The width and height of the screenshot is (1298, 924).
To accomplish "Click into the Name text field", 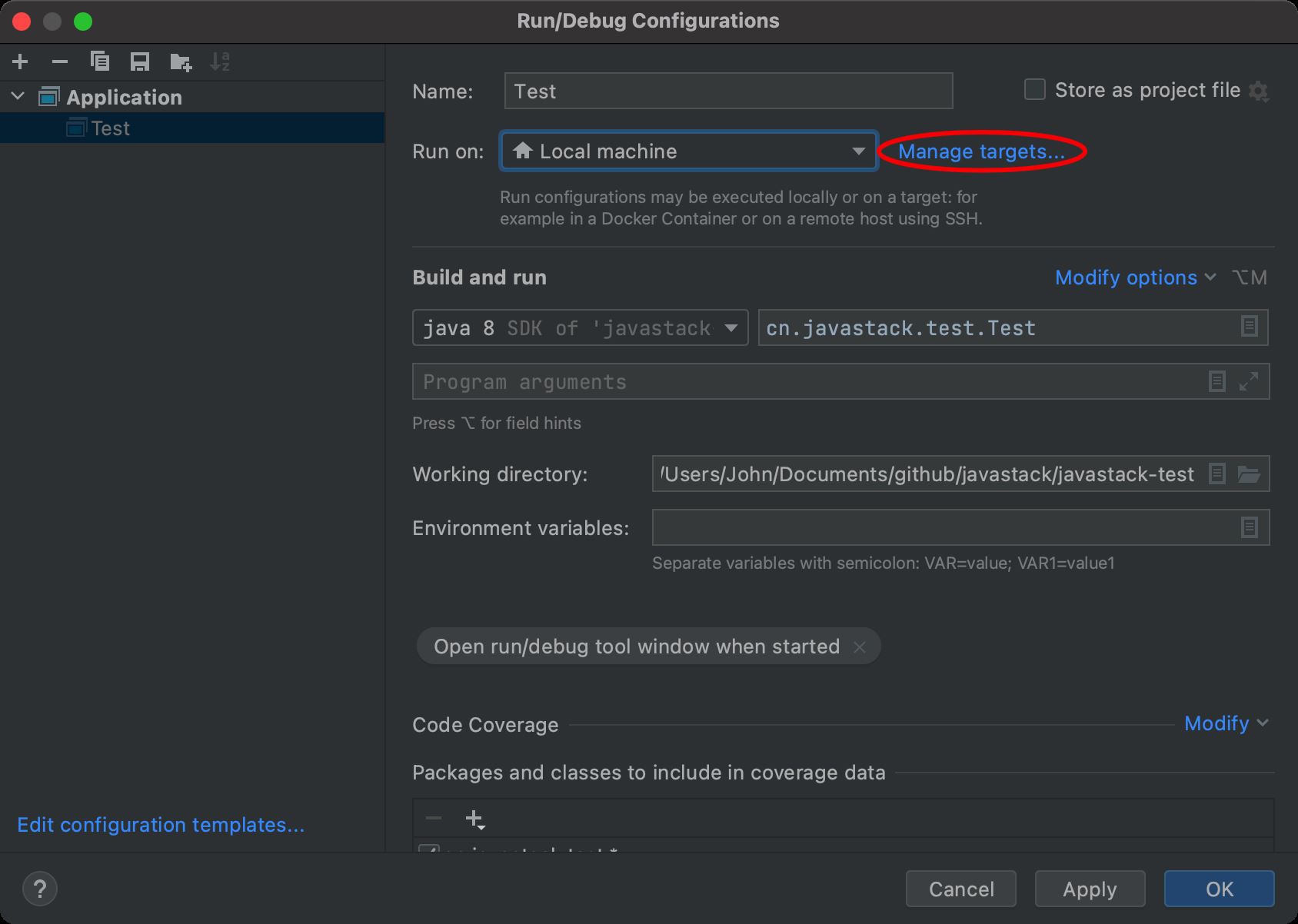I will pyautogui.click(x=727, y=91).
